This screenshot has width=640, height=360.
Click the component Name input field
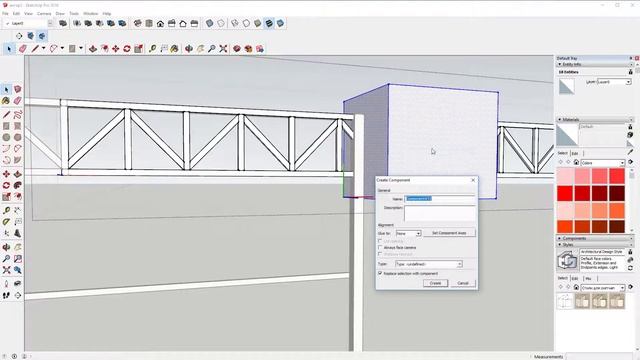click(x=440, y=199)
